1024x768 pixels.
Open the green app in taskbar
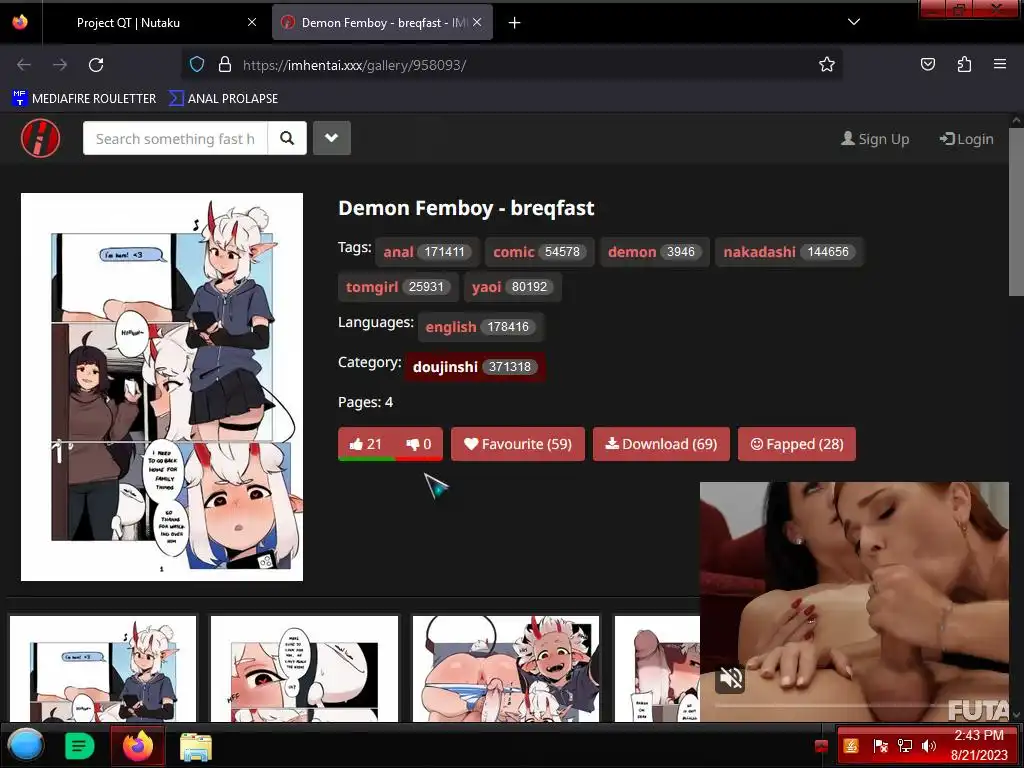point(79,745)
